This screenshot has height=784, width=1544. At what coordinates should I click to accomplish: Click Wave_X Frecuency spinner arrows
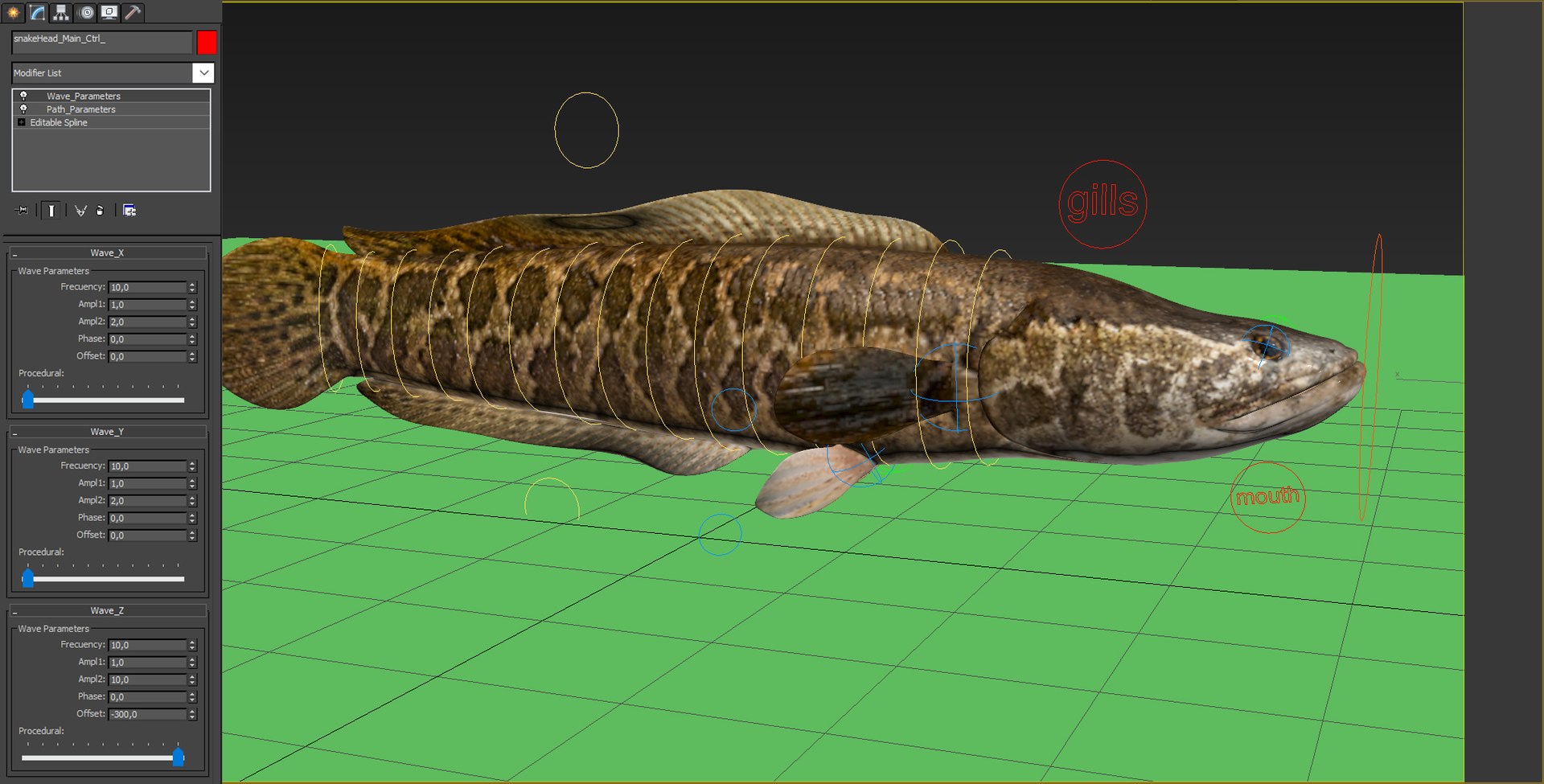(x=192, y=287)
